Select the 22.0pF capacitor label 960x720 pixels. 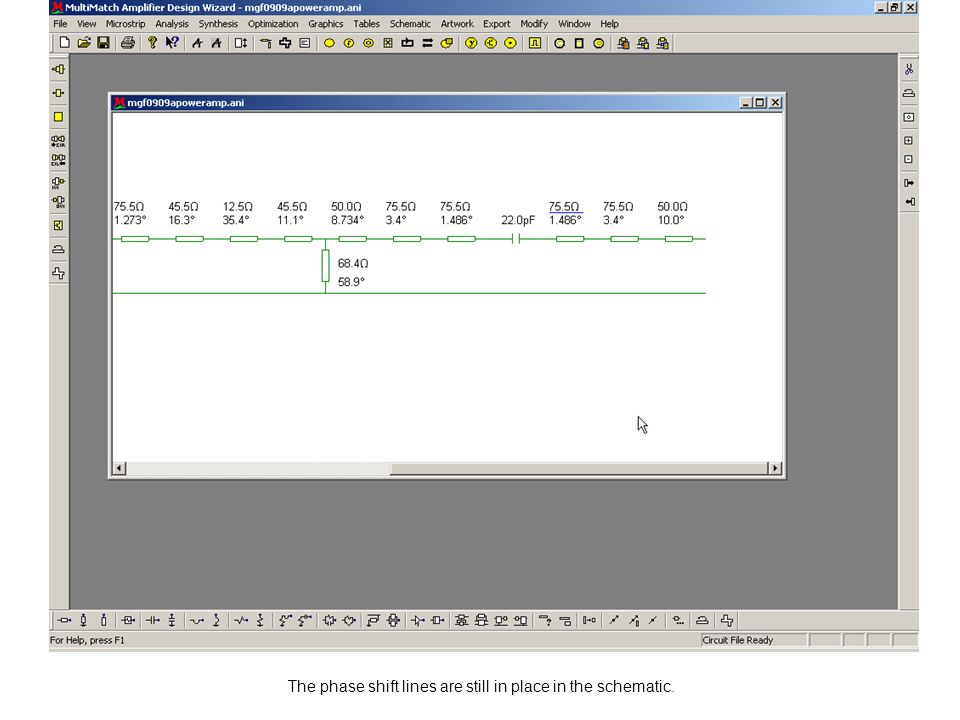pyautogui.click(x=518, y=220)
